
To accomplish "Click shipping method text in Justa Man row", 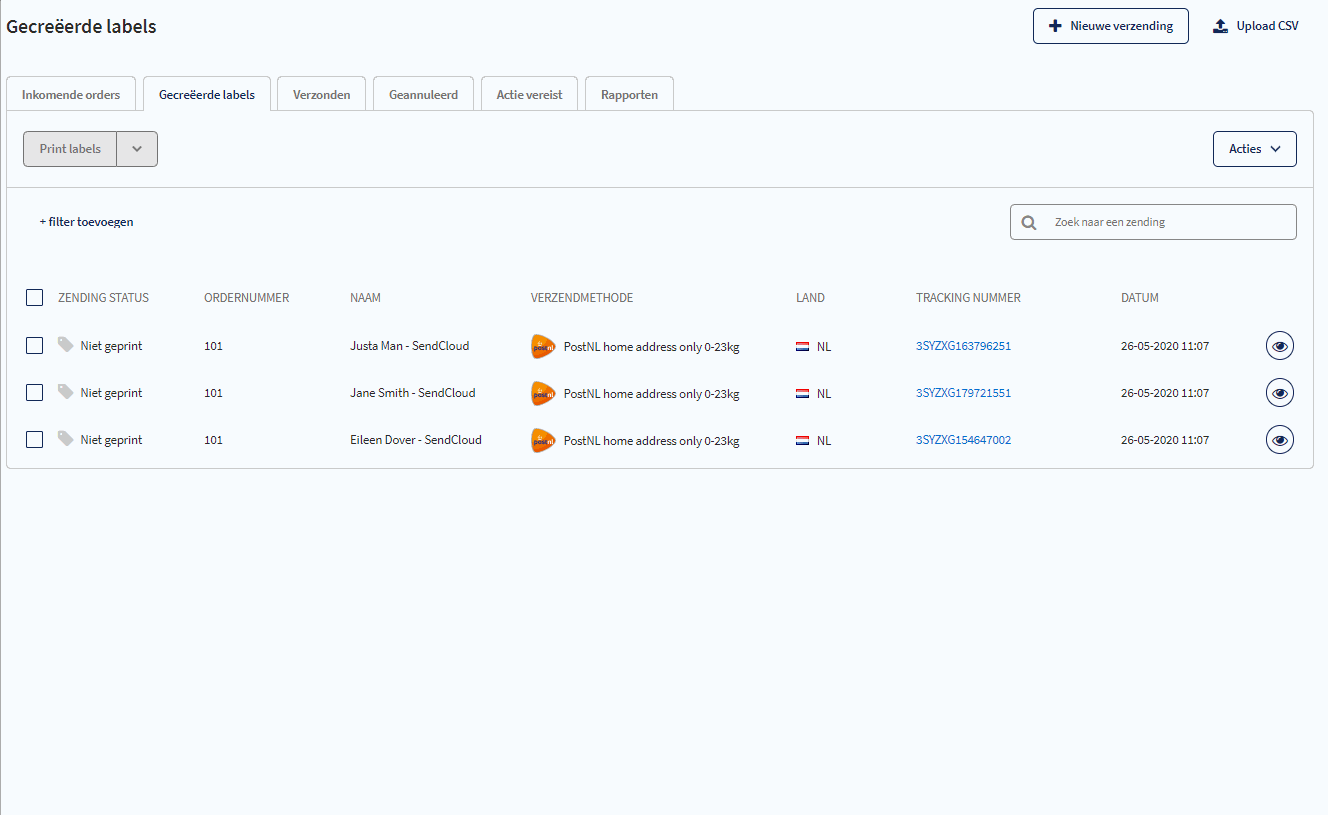I will (x=652, y=347).
